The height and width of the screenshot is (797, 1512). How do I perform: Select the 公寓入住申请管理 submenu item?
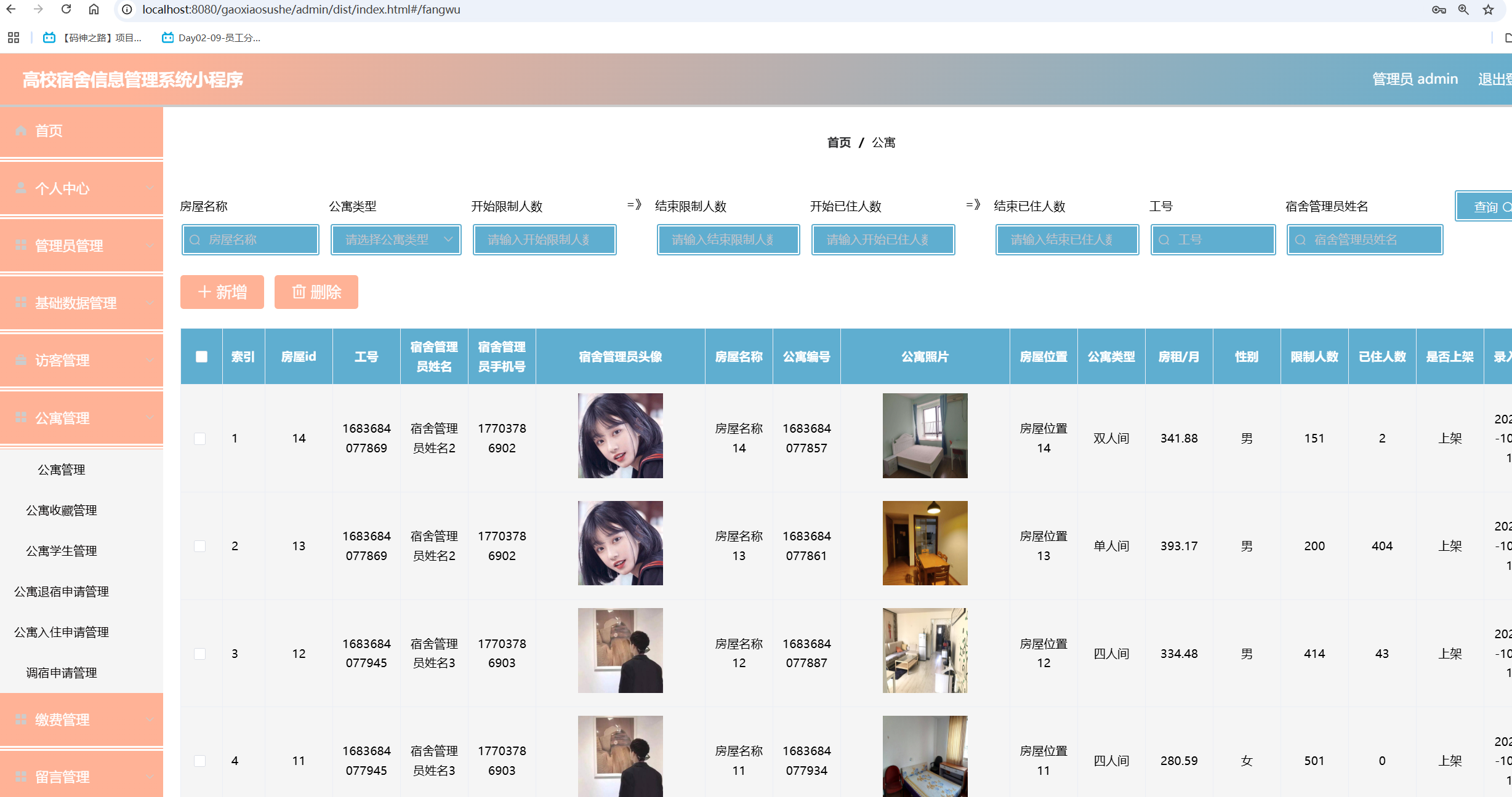tap(62, 632)
